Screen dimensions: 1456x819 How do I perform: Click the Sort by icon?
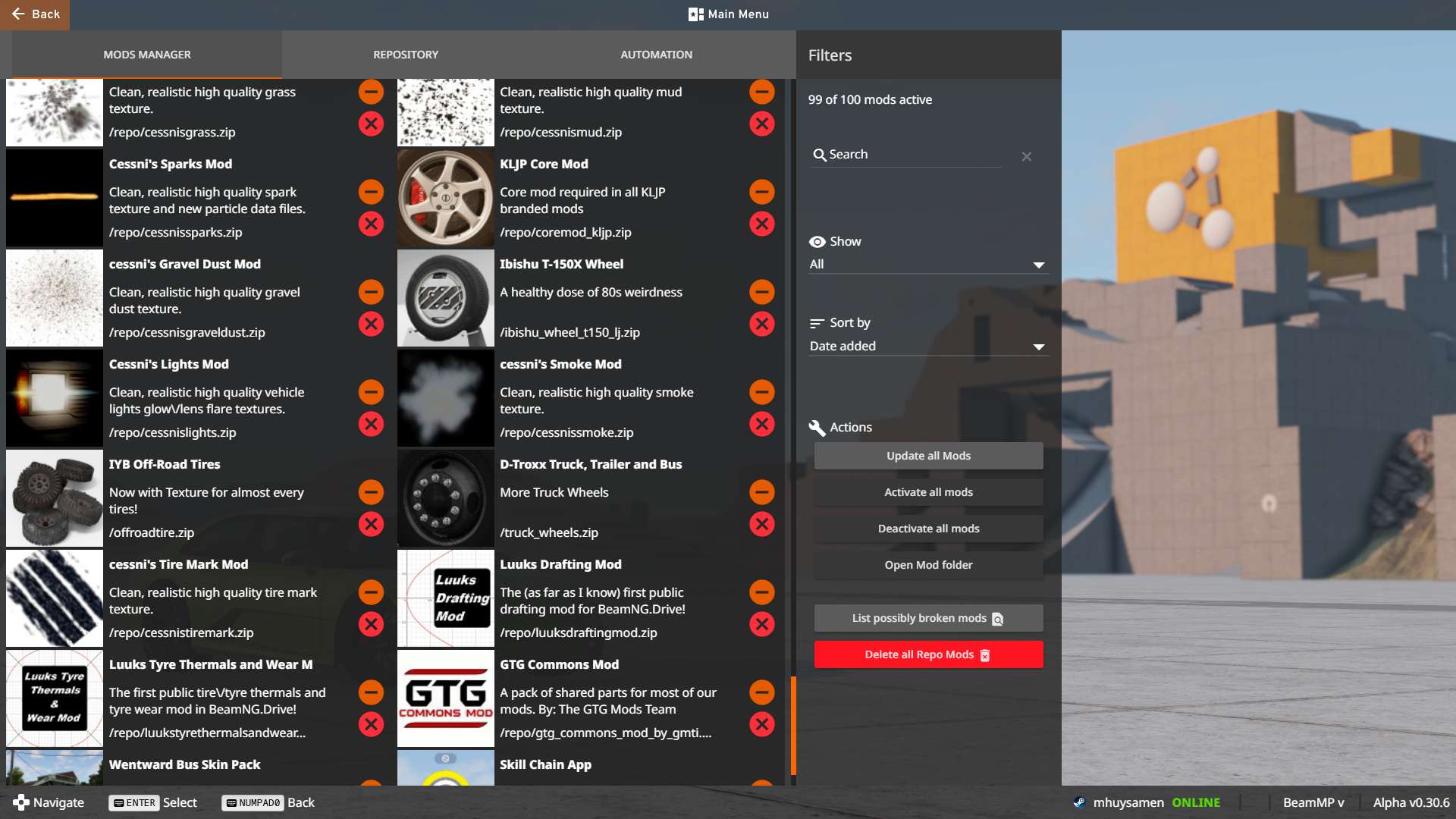817,323
